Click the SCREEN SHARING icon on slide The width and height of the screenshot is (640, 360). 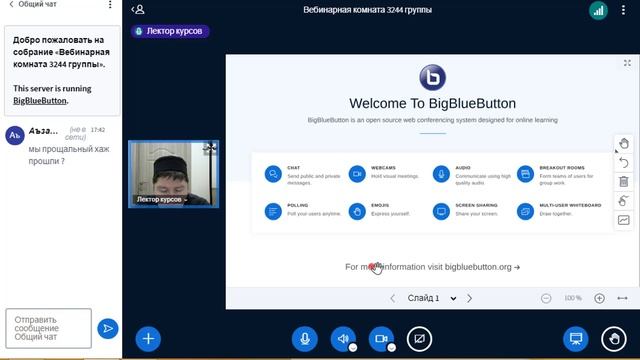[441, 211]
